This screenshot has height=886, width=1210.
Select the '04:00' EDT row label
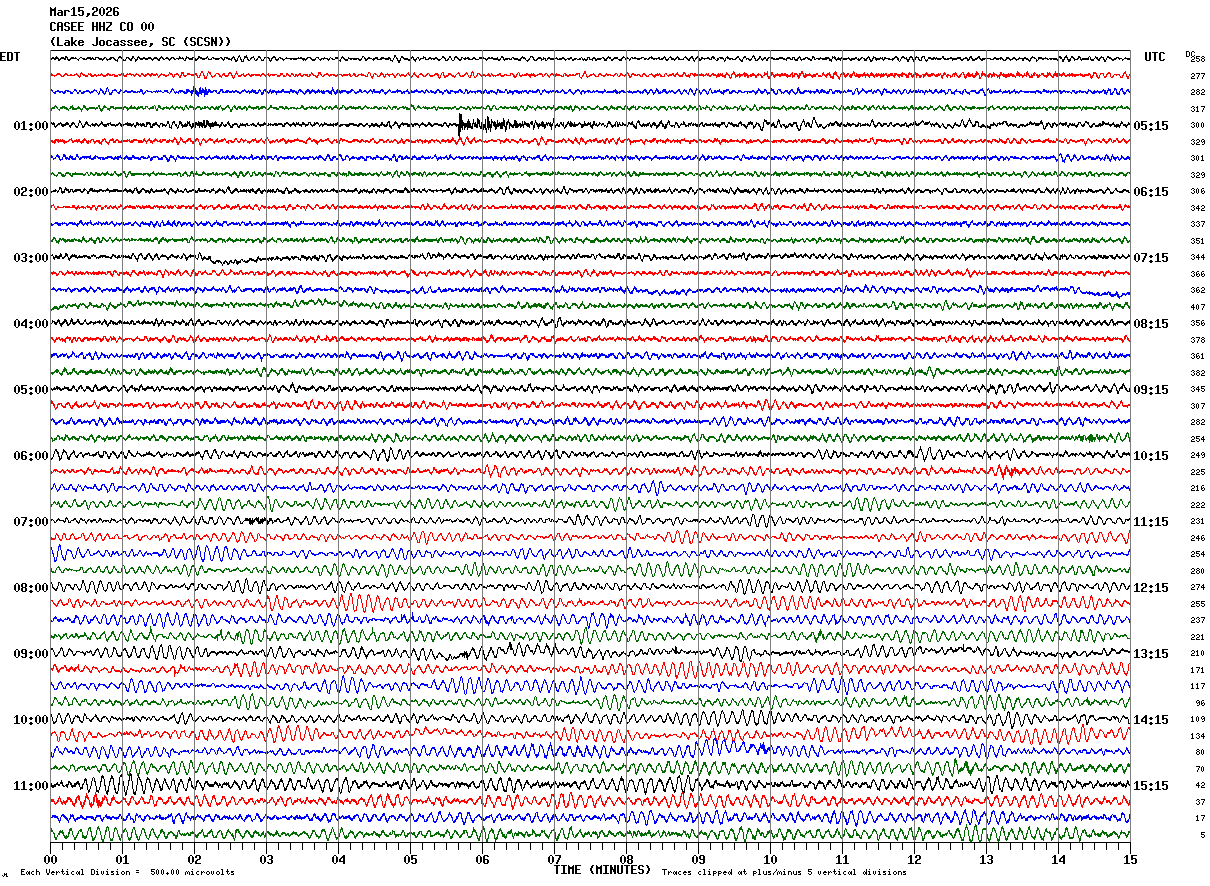[x=31, y=324]
